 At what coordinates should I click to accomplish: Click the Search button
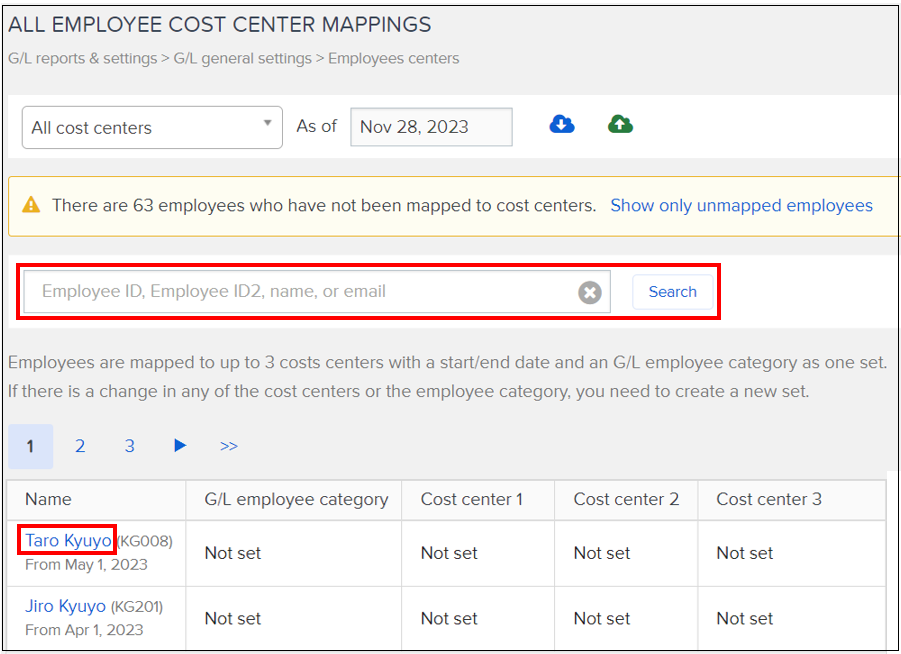[672, 291]
